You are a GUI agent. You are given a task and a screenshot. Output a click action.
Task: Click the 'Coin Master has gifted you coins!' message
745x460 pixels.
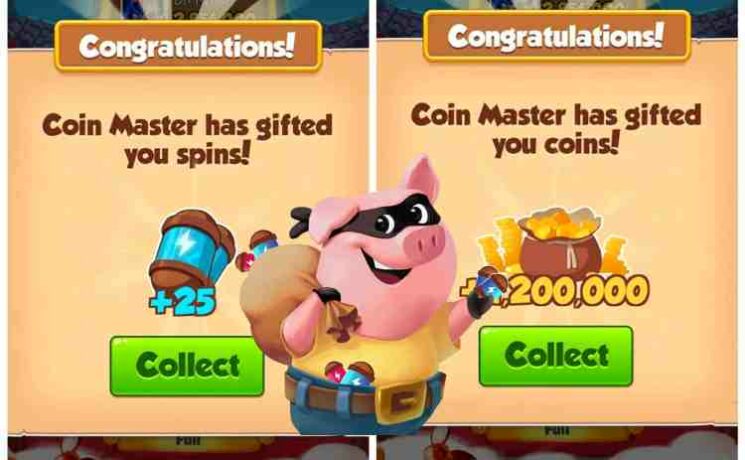coord(556,129)
